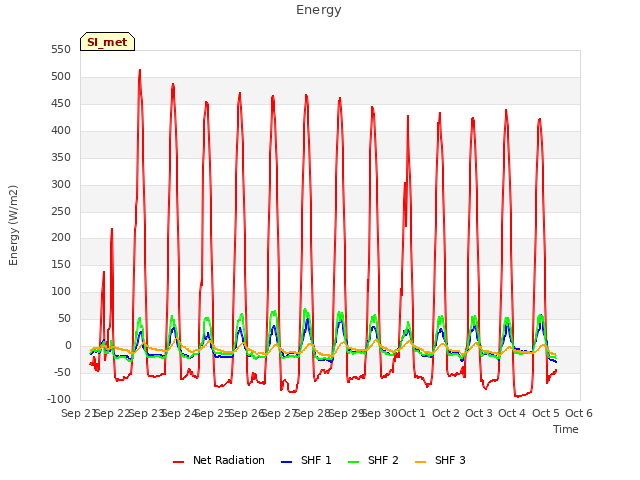Select the SHF 2 legend entry
The image size is (640, 480).
click(x=373, y=460)
